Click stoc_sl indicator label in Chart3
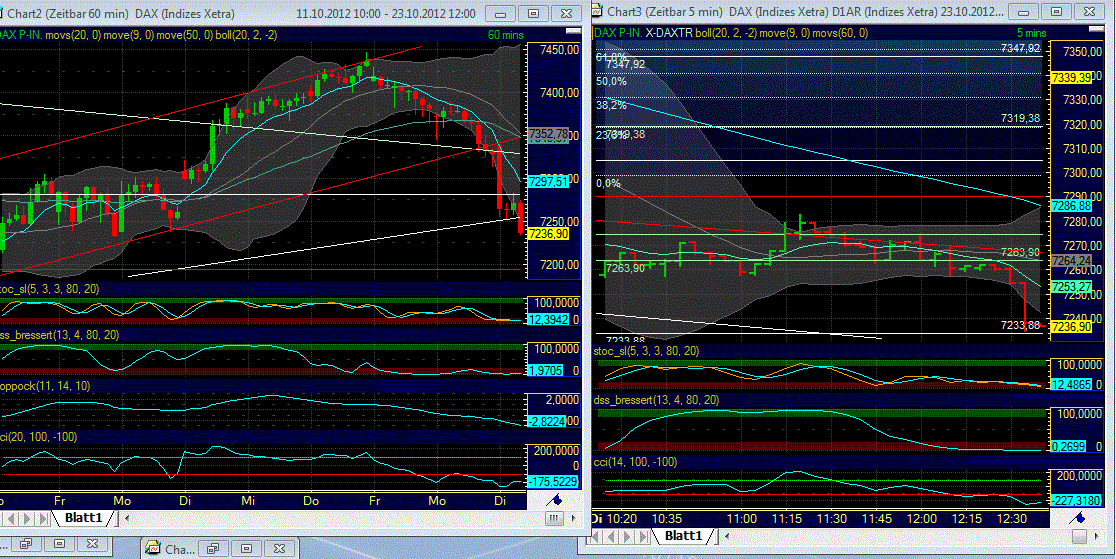This screenshot has width=1116, height=559. [646, 351]
